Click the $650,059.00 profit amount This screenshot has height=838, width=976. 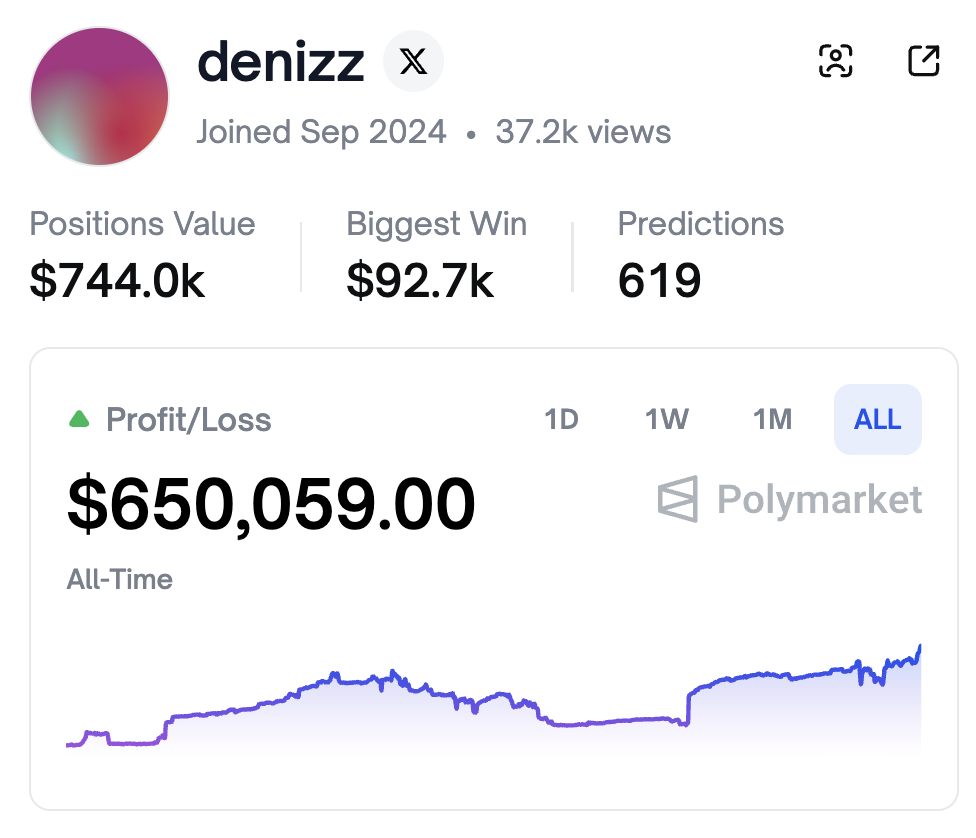point(271,503)
